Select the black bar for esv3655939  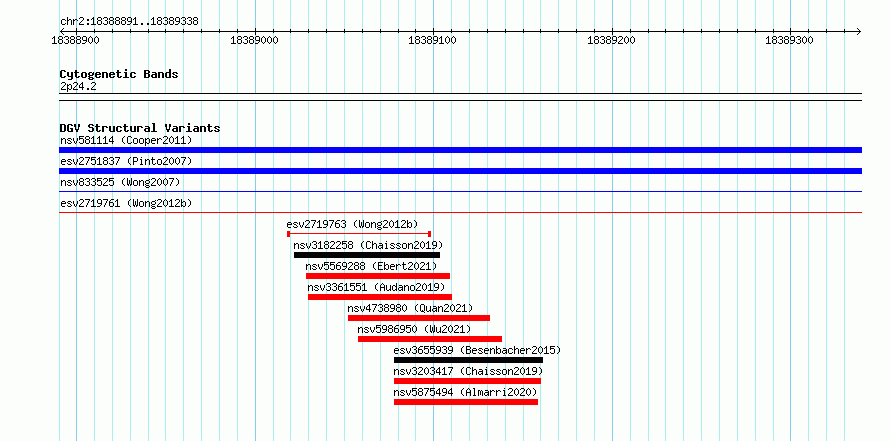click(x=468, y=360)
